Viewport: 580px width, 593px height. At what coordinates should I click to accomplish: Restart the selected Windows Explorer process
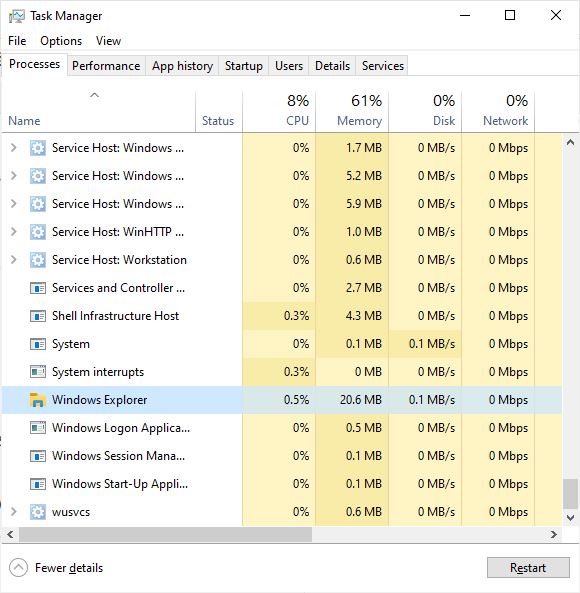click(x=528, y=568)
